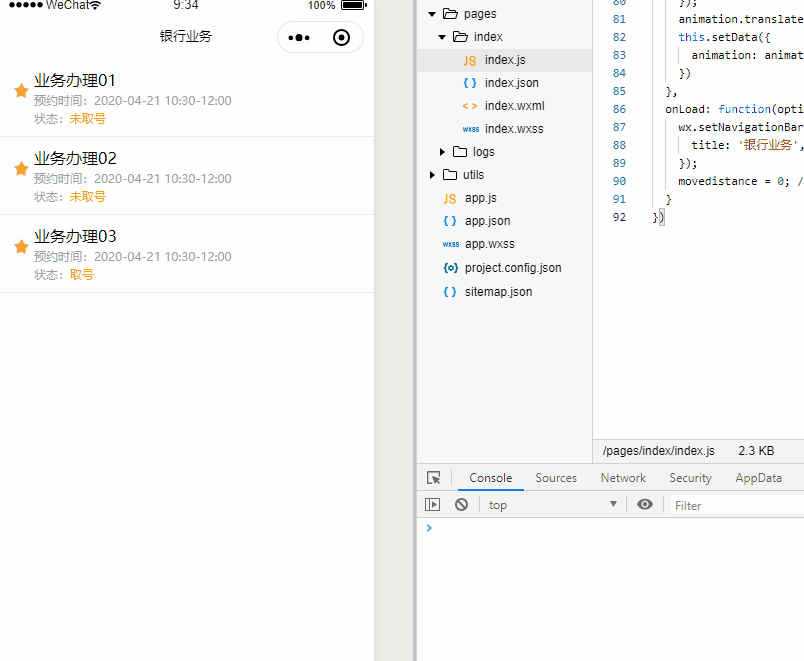
Task: Switch to the AppData tab
Action: tap(758, 478)
